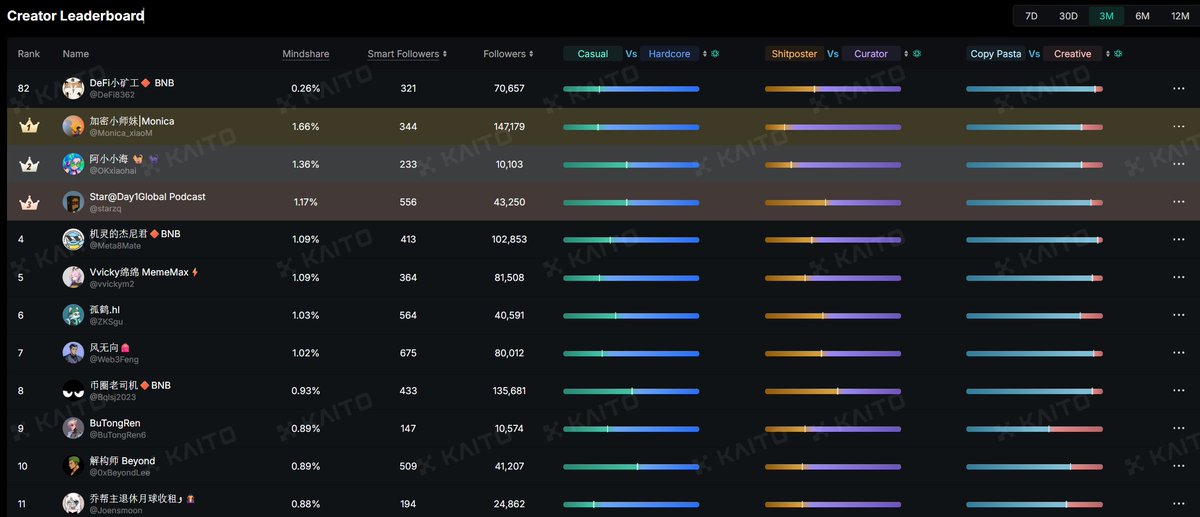The width and height of the screenshot is (1200, 517).
Task: Open the @Monica_xiaoM handle link
Action: pos(121,133)
